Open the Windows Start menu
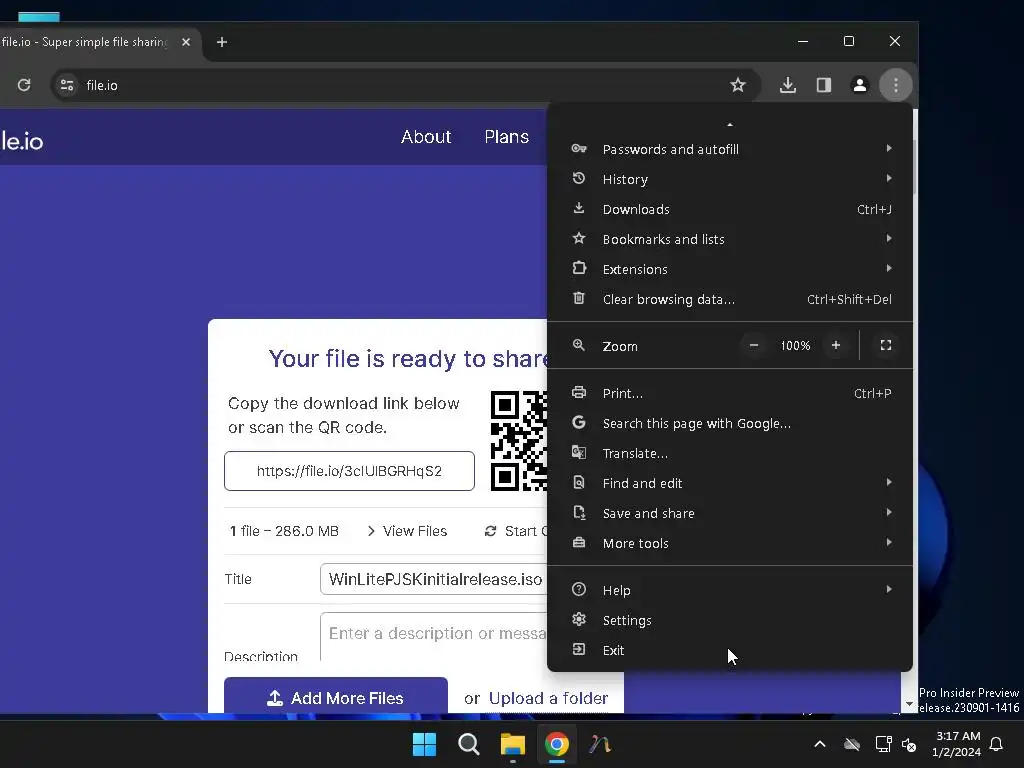 click(x=424, y=744)
